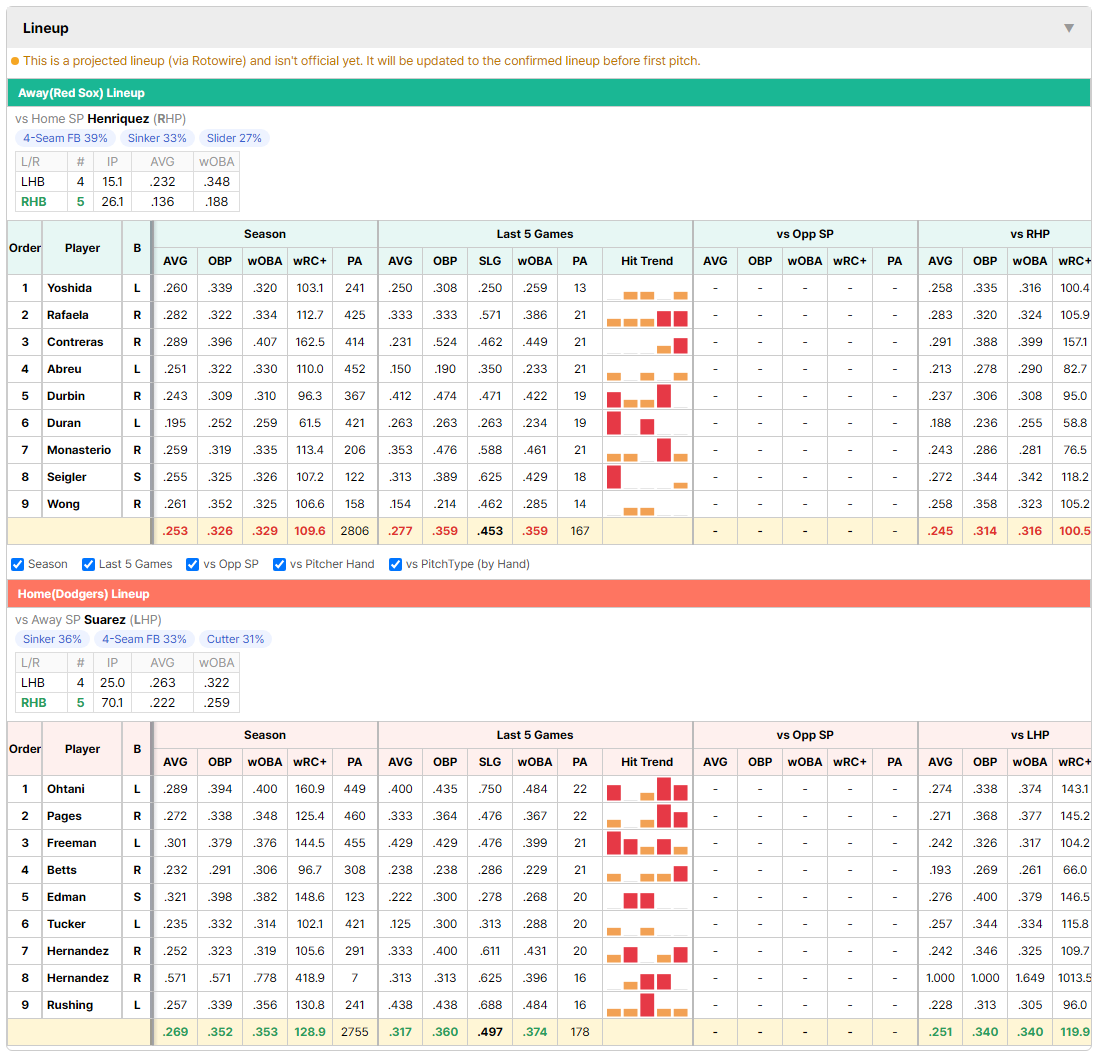Uncheck vs PitchType (by Hand) option

(x=396, y=565)
